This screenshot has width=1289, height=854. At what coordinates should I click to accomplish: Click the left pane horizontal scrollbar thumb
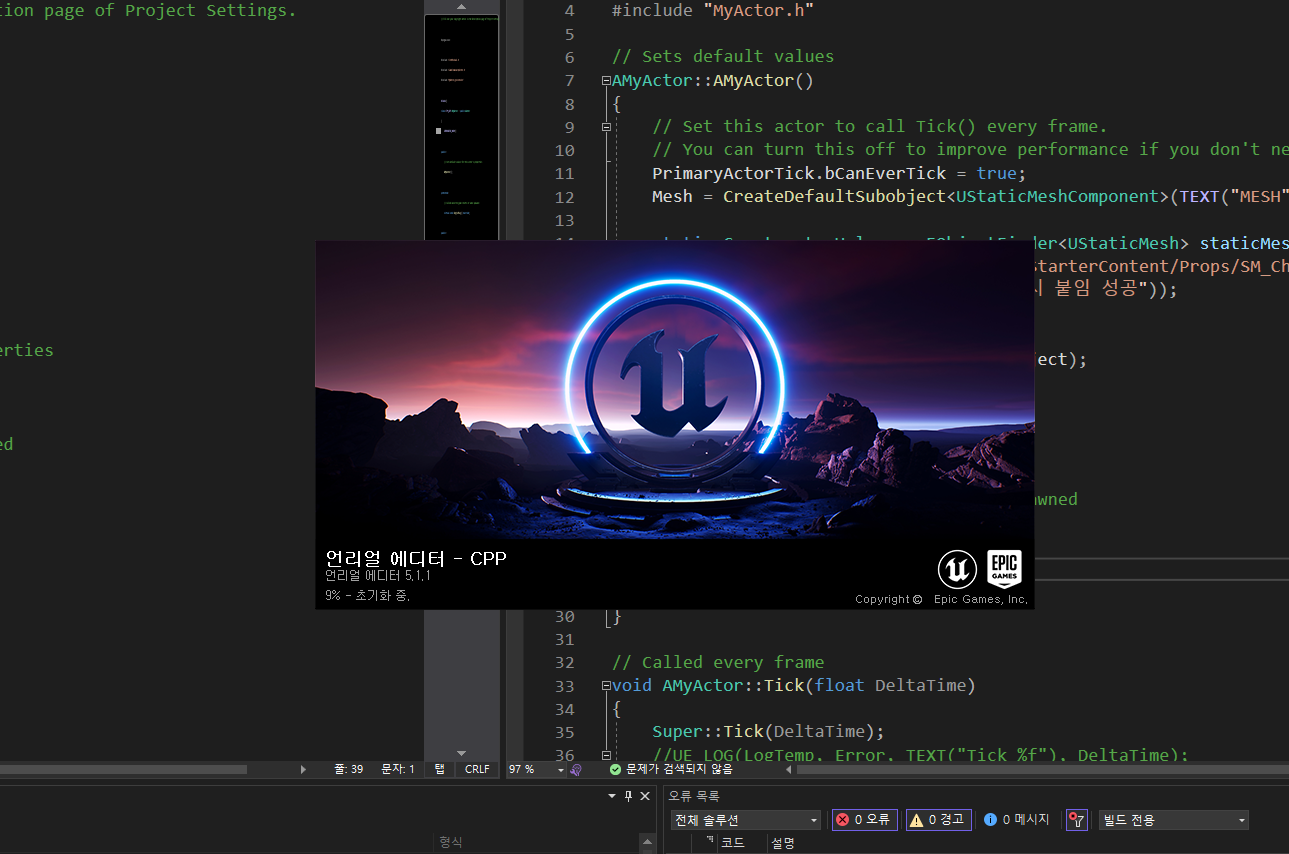(x=123, y=770)
